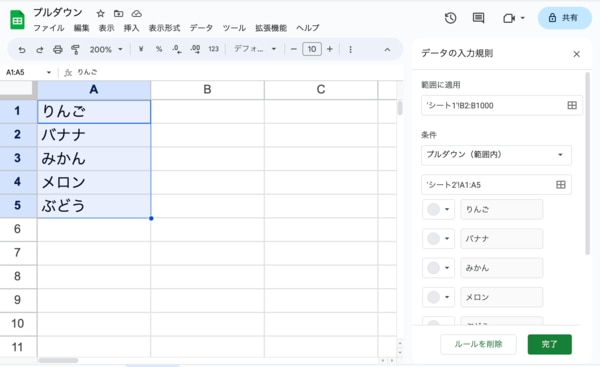Click the print icon
Image resolution: width=600 pixels, height=367 pixels.
point(57,49)
